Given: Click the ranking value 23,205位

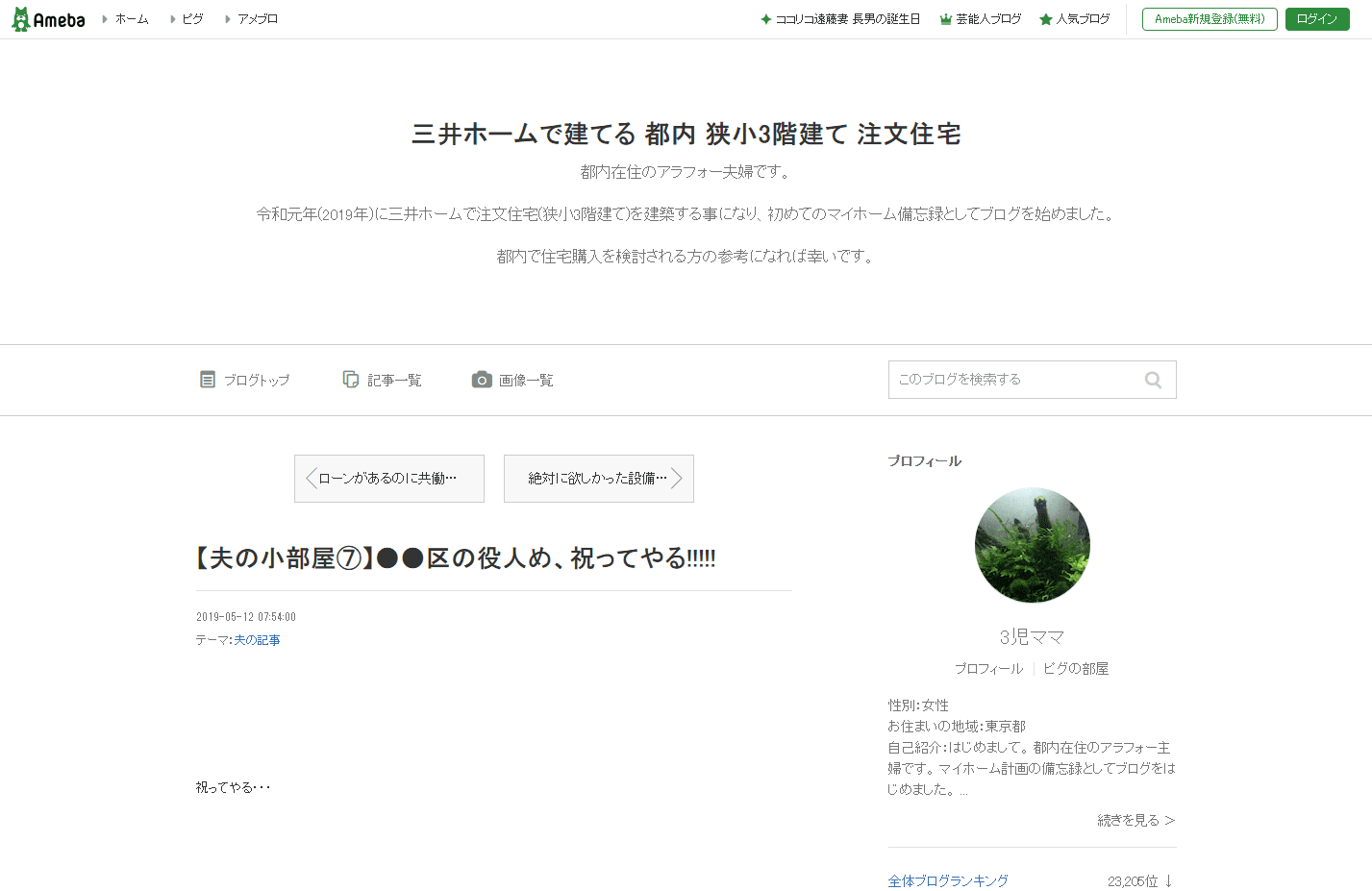Looking at the screenshot, I should click(x=1133, y=881).
